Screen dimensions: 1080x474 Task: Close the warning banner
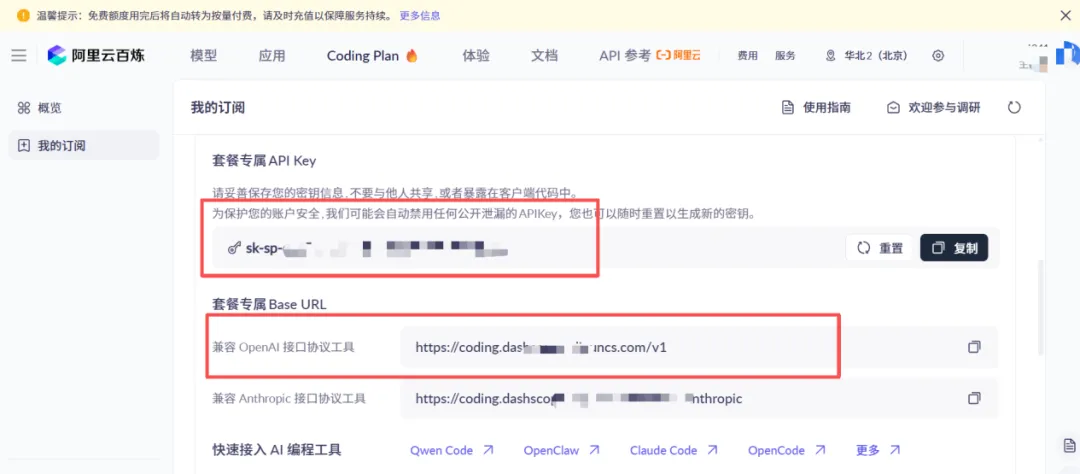[1064, 15]
